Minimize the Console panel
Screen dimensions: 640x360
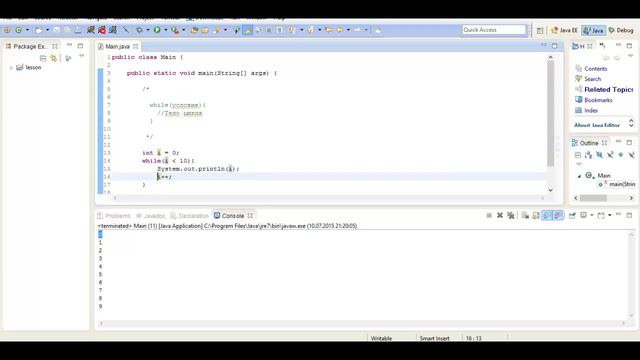[618, 215]
